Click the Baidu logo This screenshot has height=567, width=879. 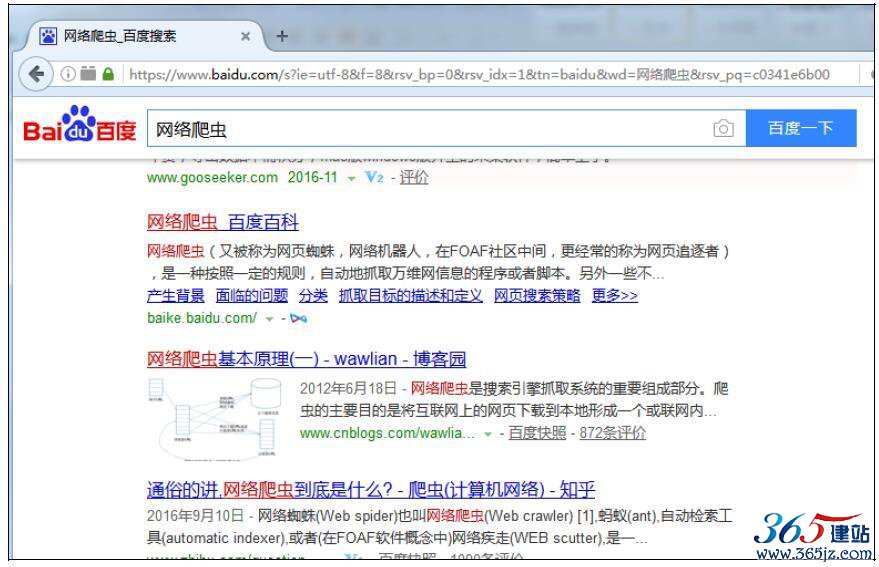coord(80,125)
